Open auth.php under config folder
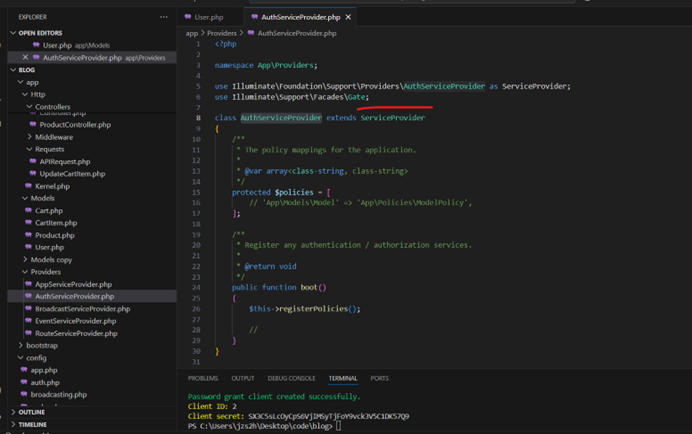 [x=45, y=382]
